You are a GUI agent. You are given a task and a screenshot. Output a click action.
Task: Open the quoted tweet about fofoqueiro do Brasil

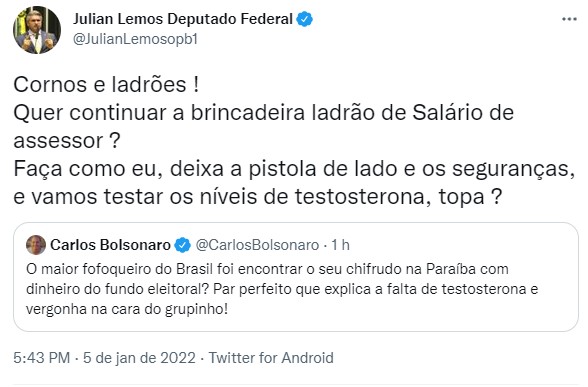coord(296,277)
